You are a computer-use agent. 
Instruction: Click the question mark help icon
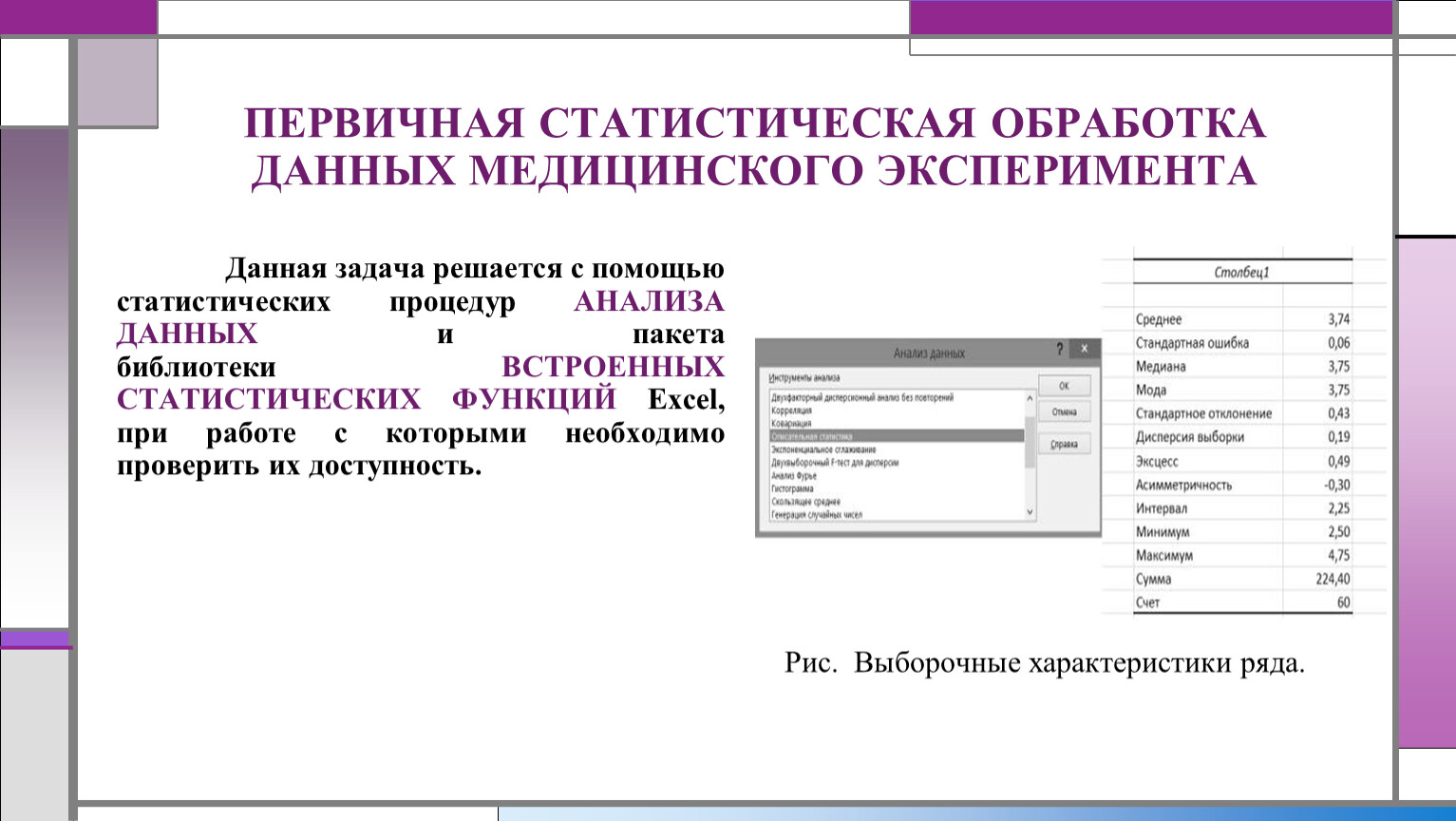[x=1060, y=350]
